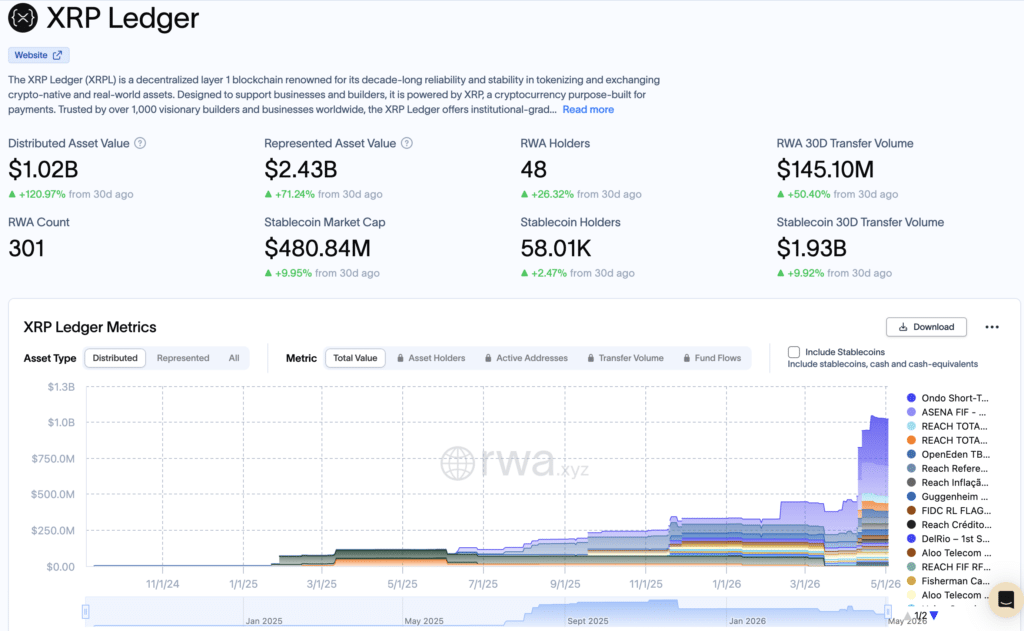The image size is (1024, 631).
Task: Select the All asset type
Action: (x=234, y=358)
